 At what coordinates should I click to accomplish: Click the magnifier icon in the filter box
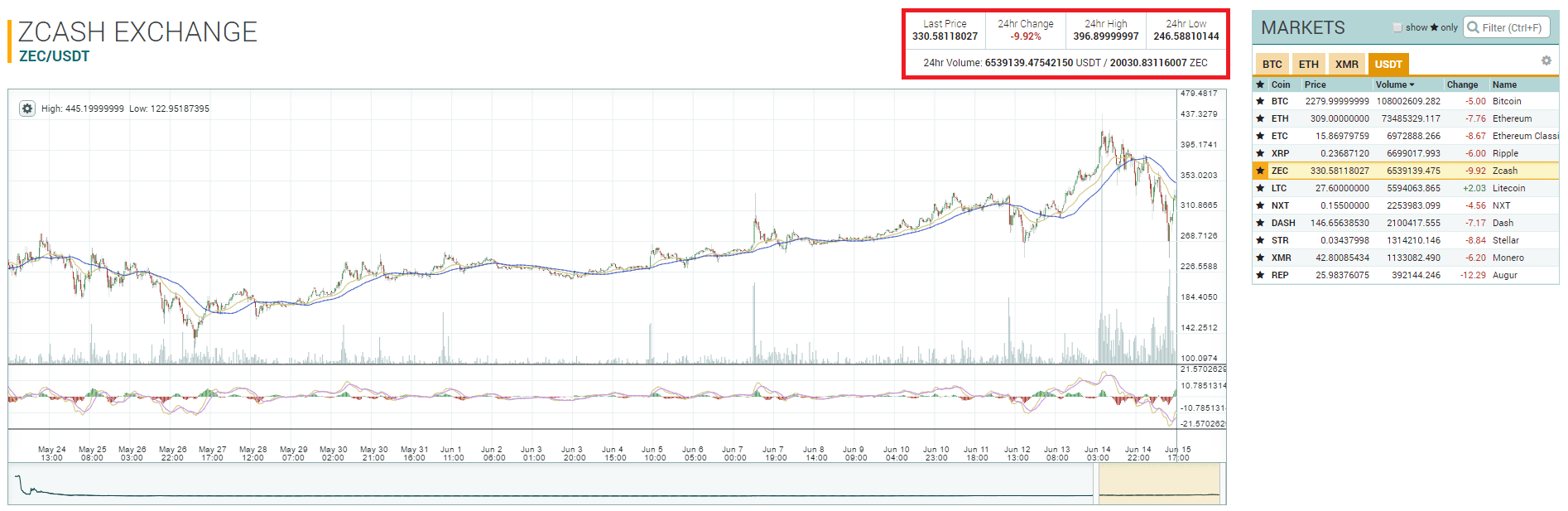tap(1473, 27)
